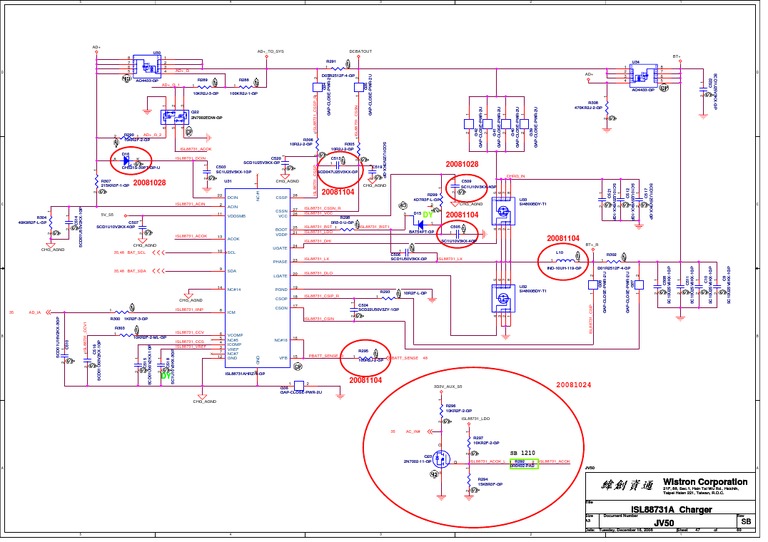768x542 pixels.
Task: Click the green-highlighted R292 resistor
Action: [524, 464]
